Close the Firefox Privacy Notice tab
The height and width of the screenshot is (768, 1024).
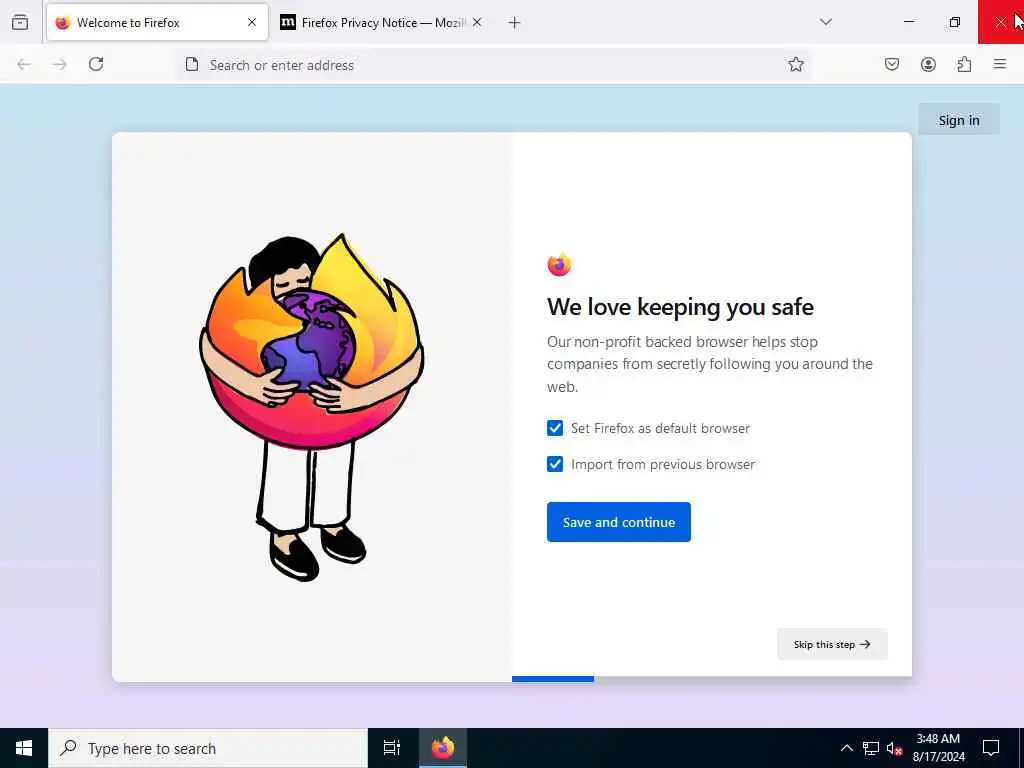pyautogui.click(x=477, y=22)
